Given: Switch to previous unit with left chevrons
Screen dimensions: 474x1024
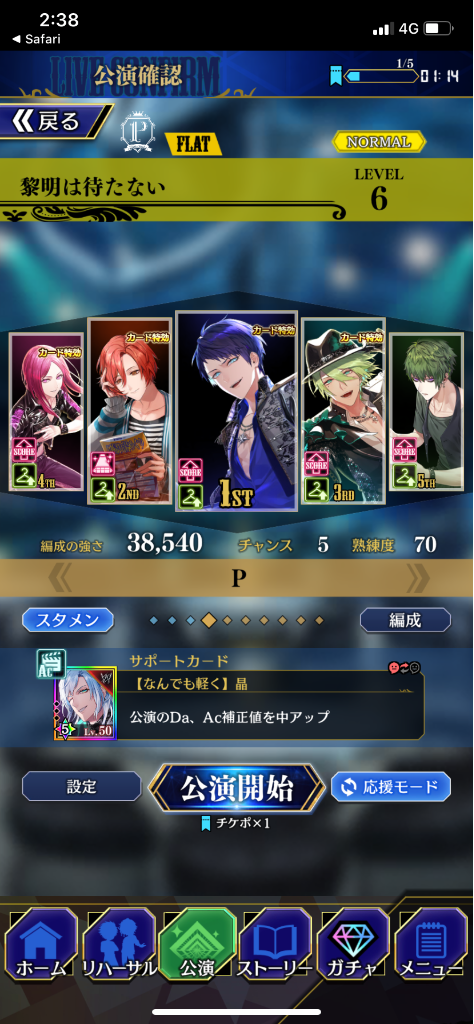Looking at the screenshot, I should (x=58, y=578).
